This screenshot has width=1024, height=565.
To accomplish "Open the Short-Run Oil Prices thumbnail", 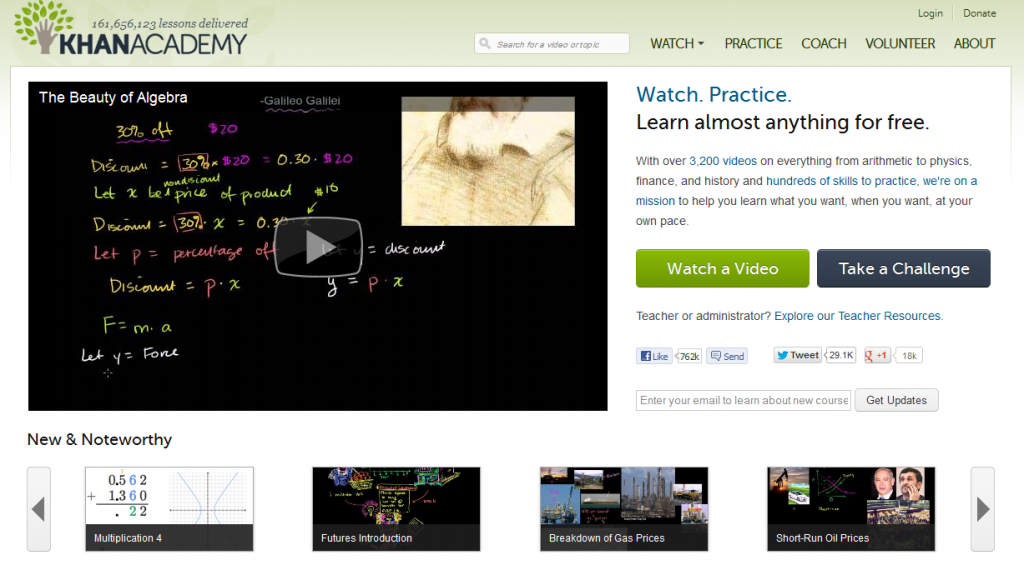I will [851, 509].
